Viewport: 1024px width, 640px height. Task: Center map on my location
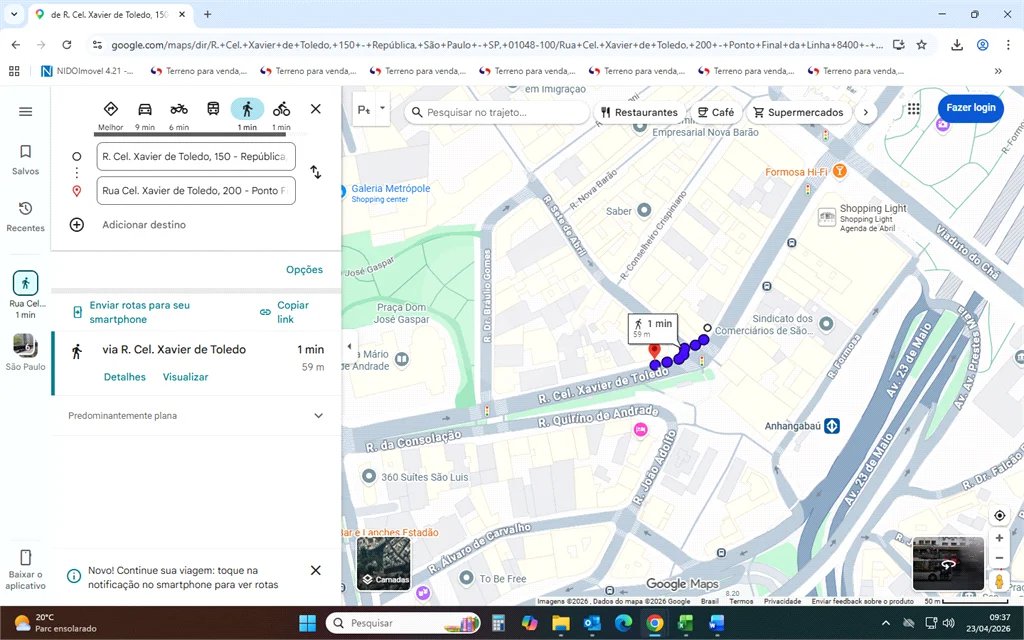pos(999,516)
